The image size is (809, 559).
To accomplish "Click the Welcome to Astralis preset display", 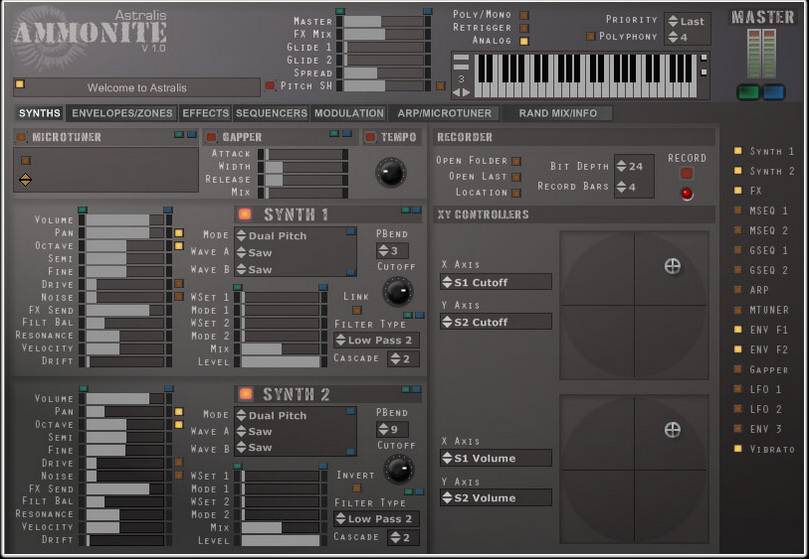I will [x=137, y=88].
